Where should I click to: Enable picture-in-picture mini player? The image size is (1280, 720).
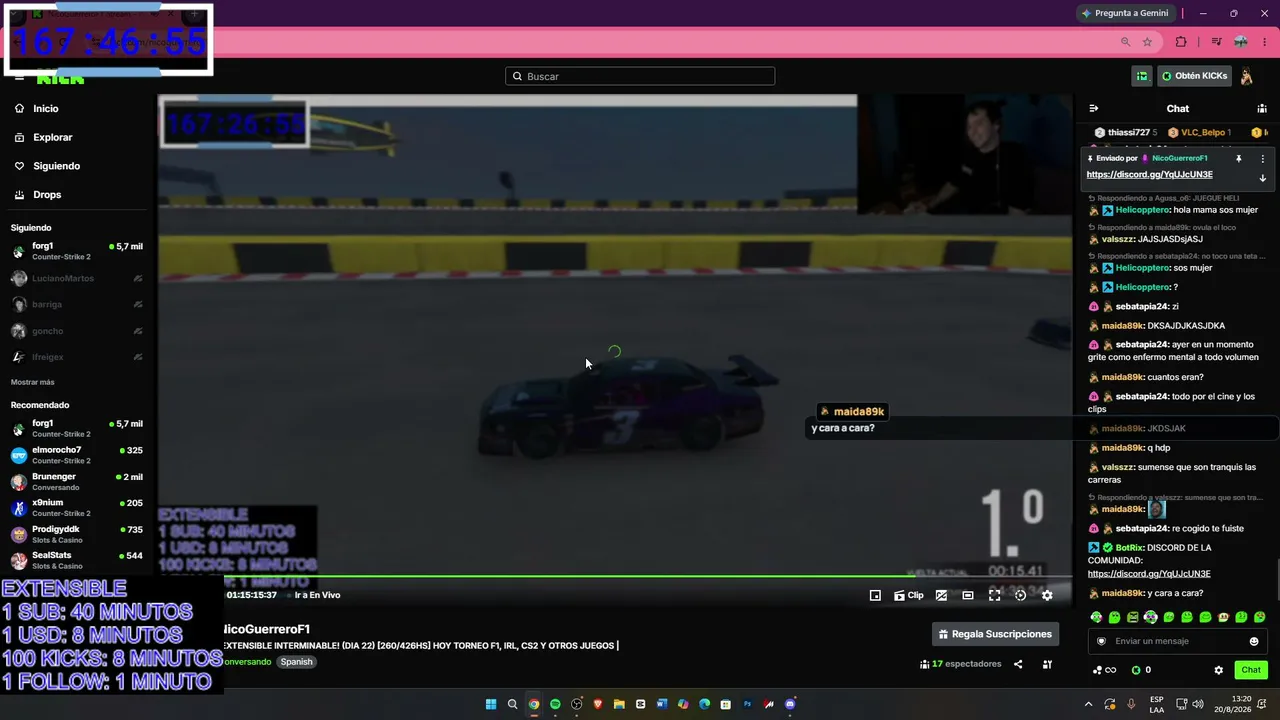pyautogui.click(x=875, y=595)
